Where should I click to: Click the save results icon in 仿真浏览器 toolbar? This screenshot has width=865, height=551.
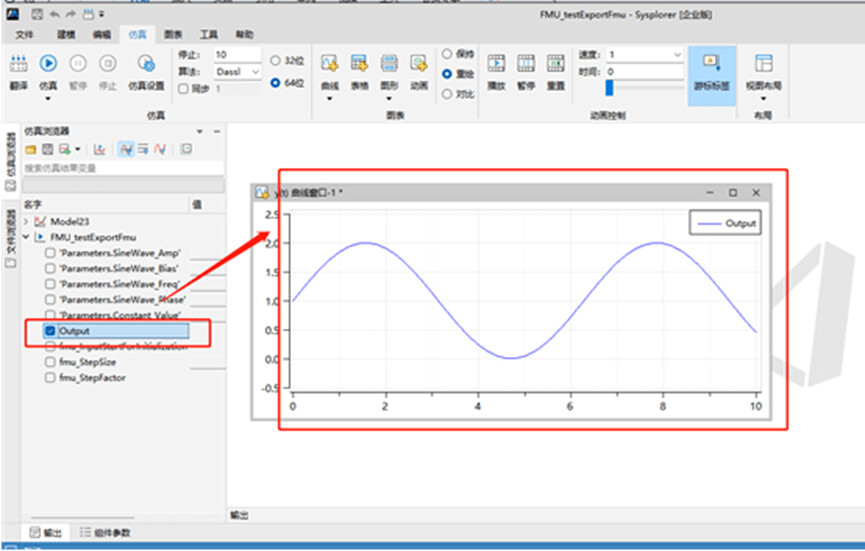tap(48, 149)
